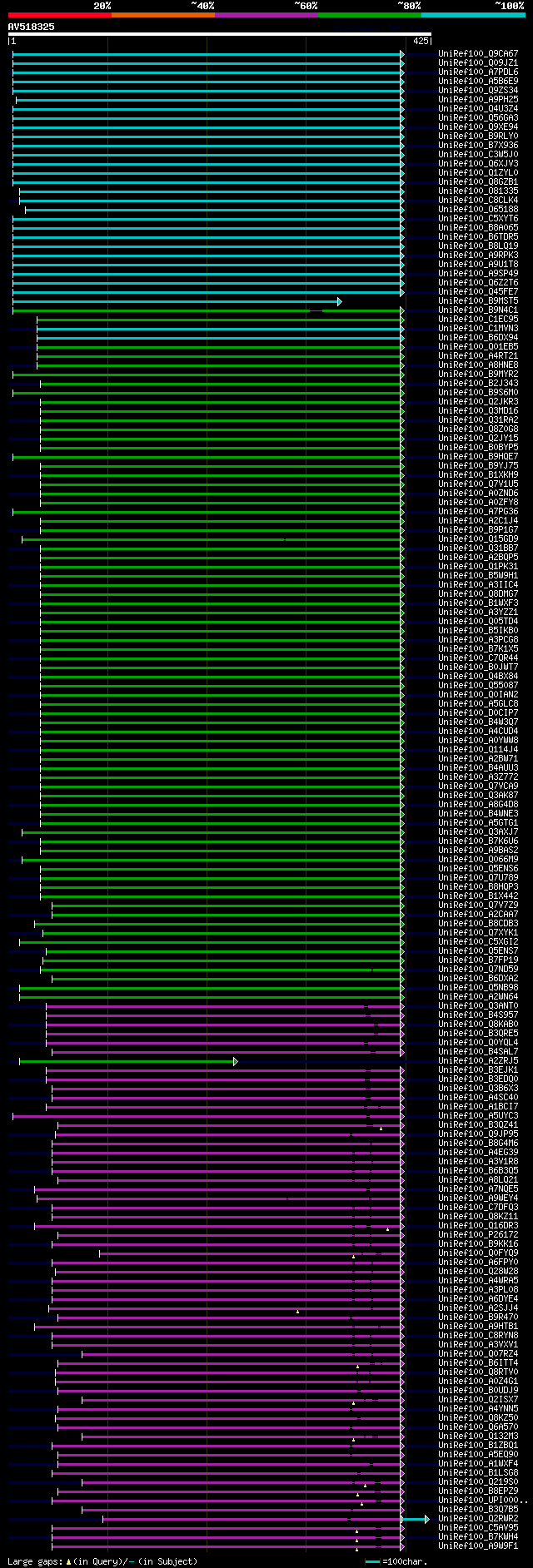Select hit label UniRef100_B6TDR5
The image size is (533, 1568).
tap(478, 237)
